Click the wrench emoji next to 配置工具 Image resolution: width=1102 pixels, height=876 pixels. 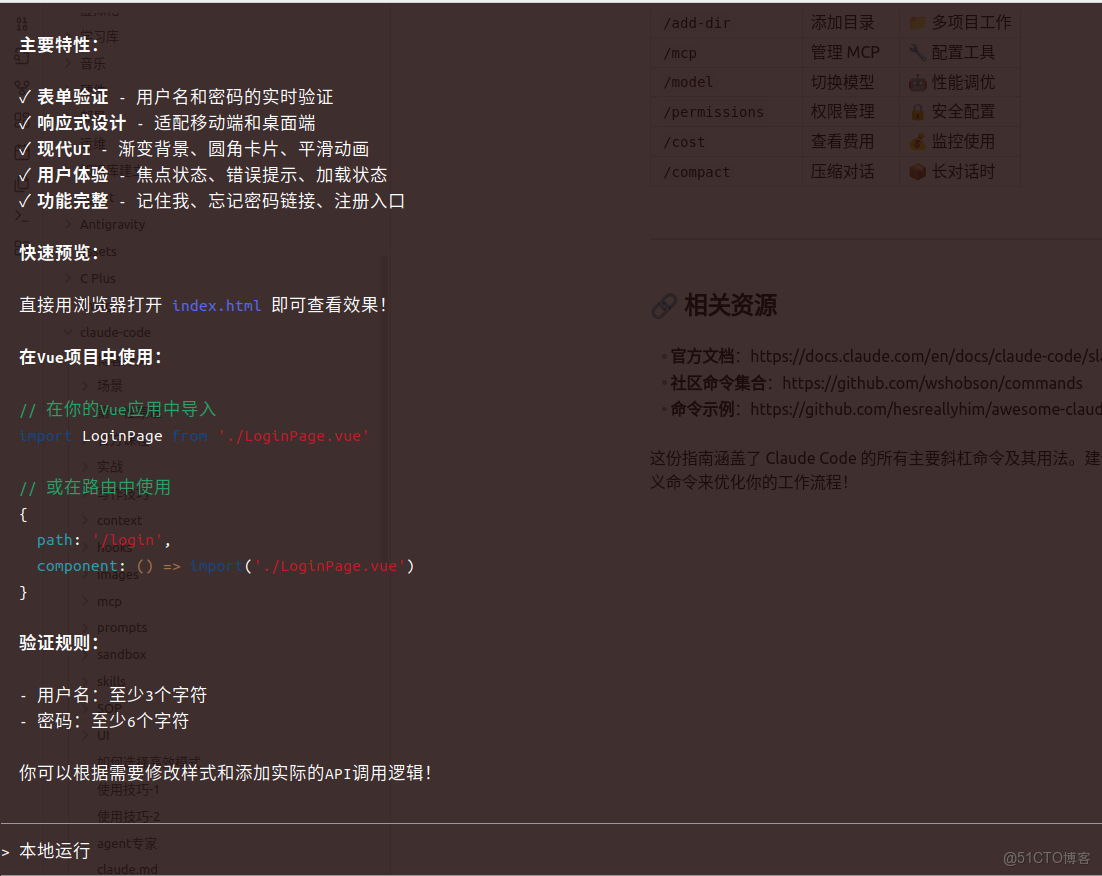[x=916, y=53]
